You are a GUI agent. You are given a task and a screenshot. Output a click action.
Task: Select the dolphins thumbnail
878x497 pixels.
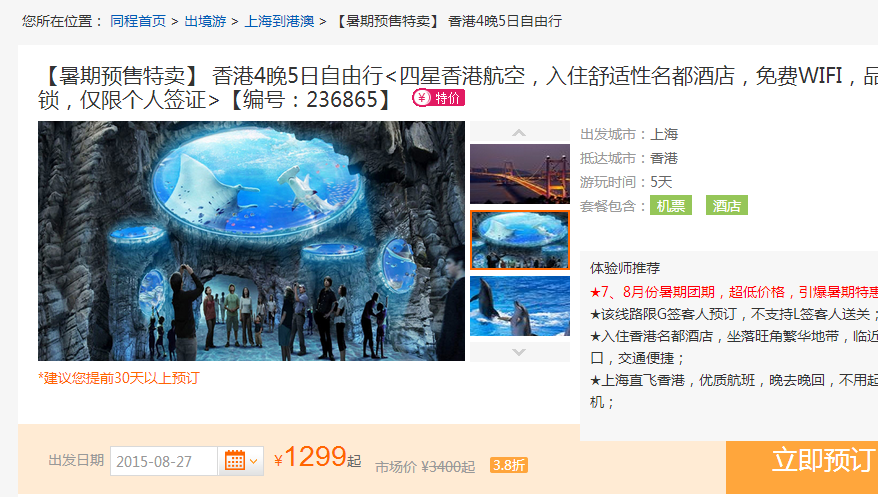point(520,306)
